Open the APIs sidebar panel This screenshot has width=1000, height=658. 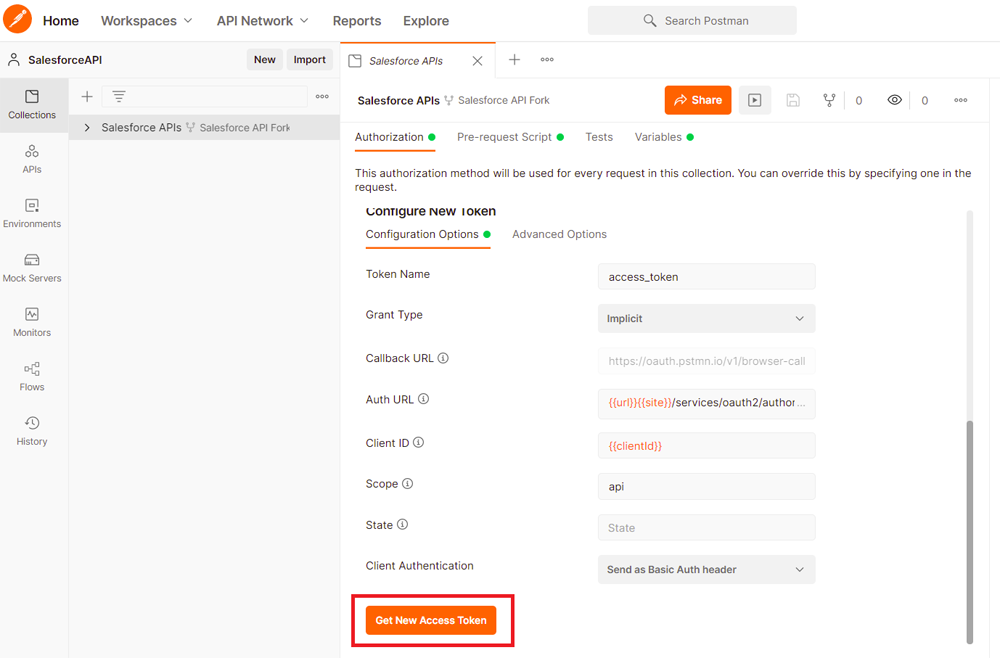32,159
